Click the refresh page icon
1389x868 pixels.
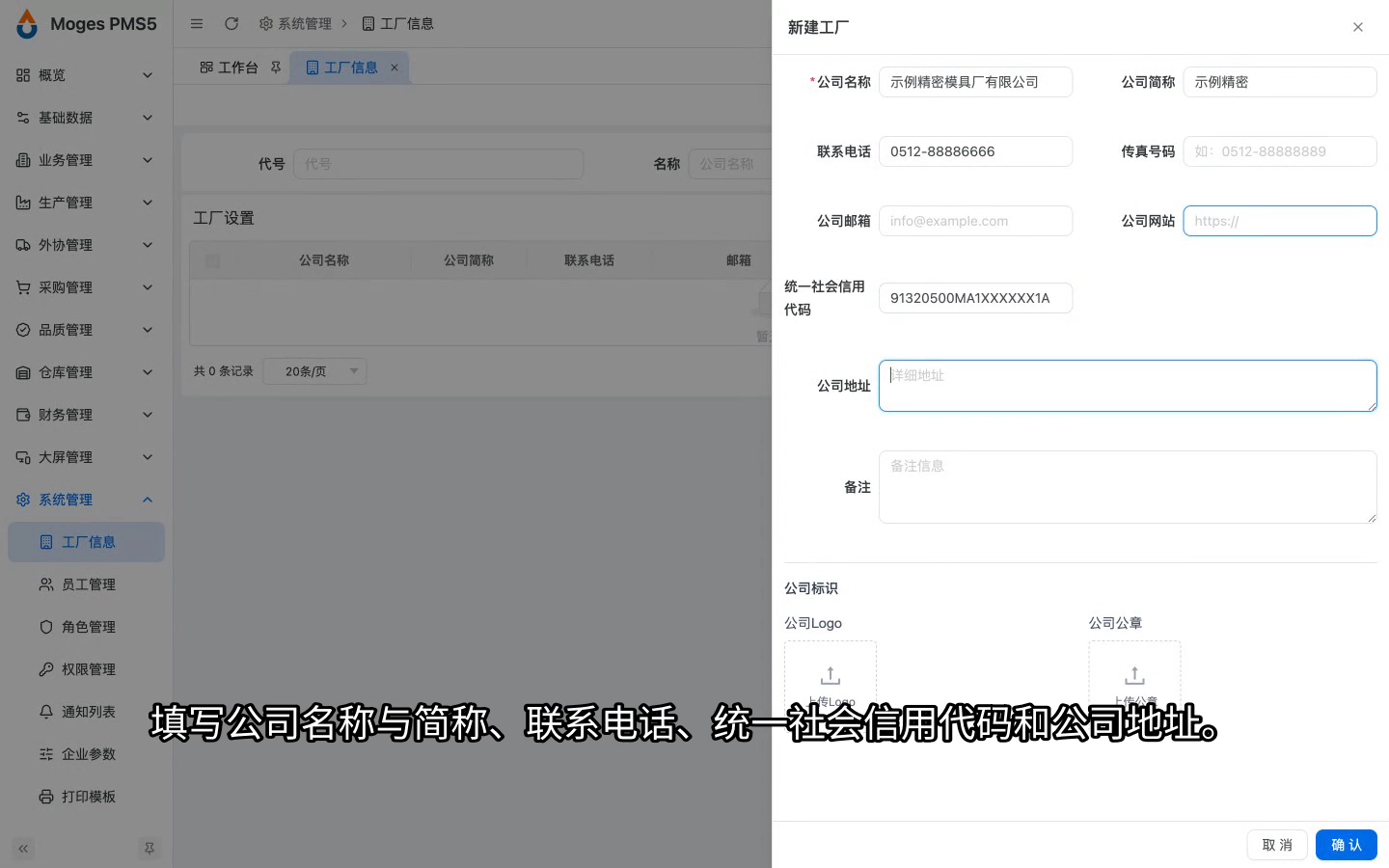tap(231, 23)
